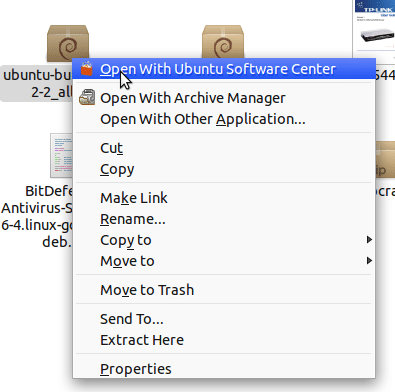Select the ubuntu-bu deb package icon
395x392 pixels.
click(68, 43)
